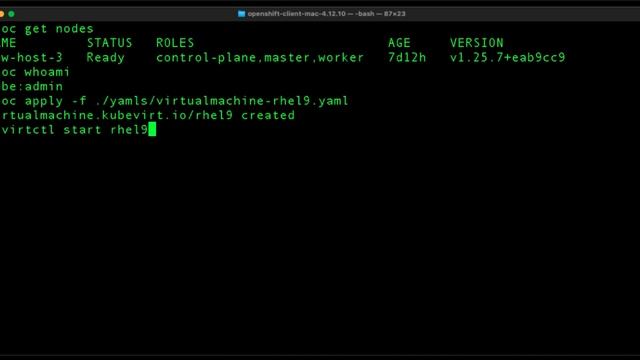Click the green block cursor after rhel9
The width and height of the screenshot is (640, 360).
pos(152,129)
